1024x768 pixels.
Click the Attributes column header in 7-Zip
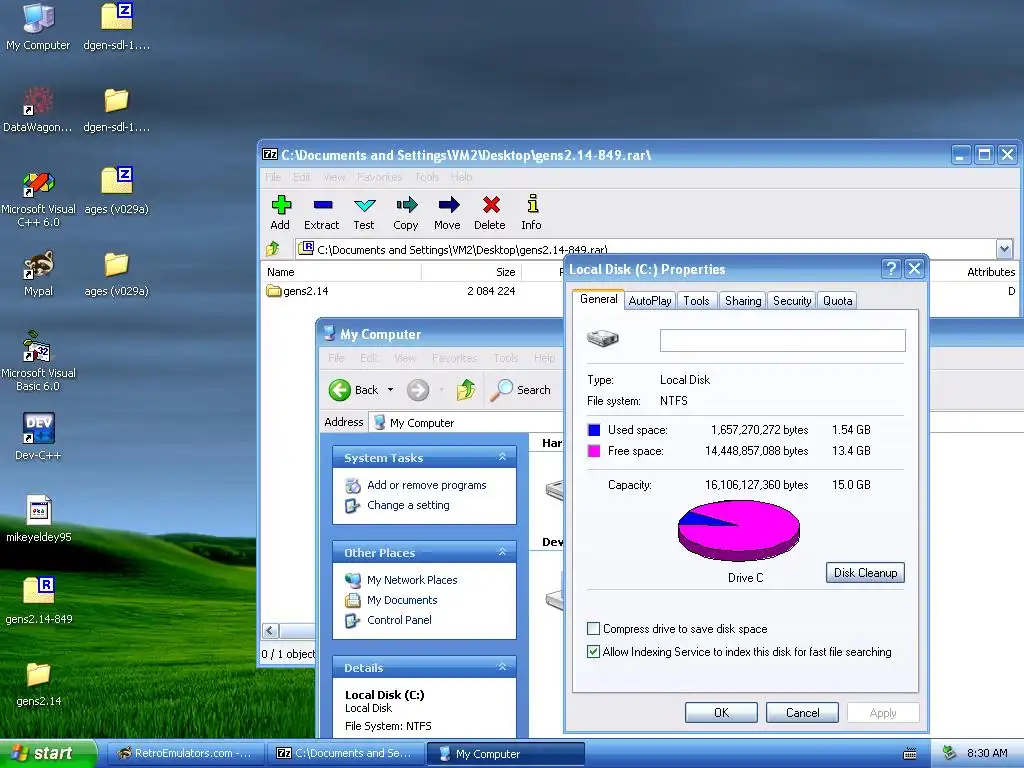coord(990,272)
